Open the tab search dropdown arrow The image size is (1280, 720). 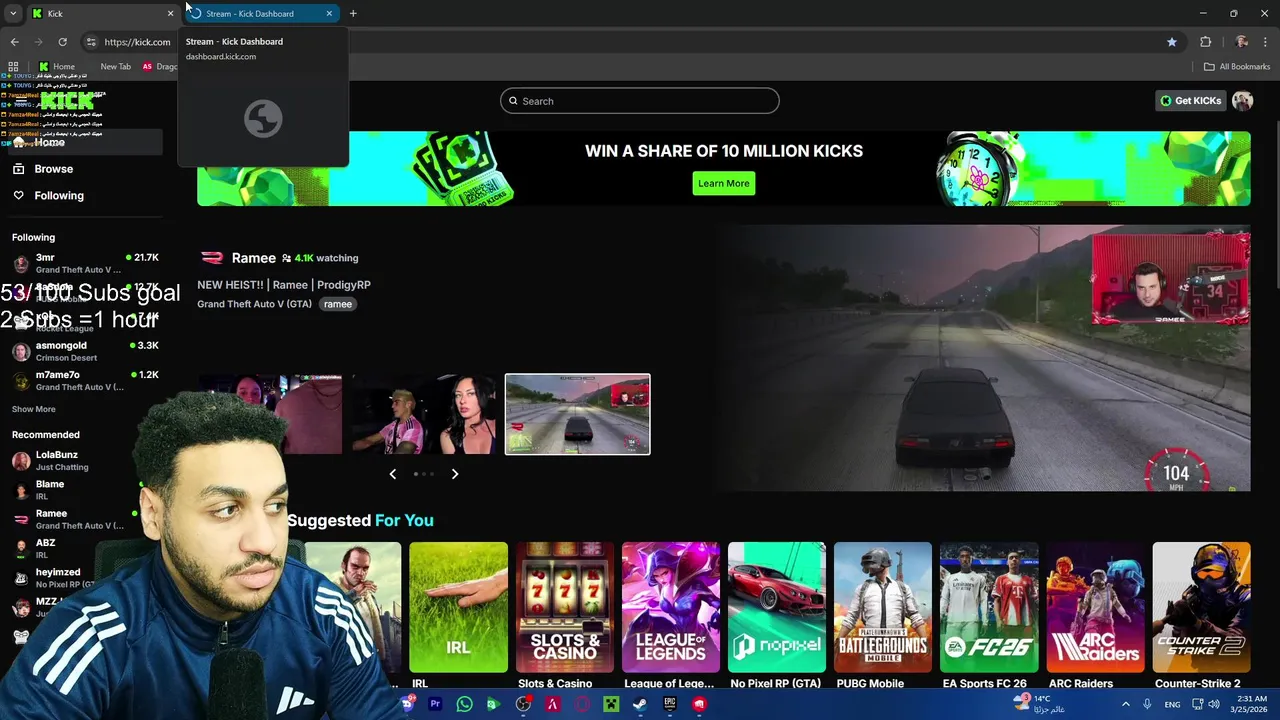[13, 14]
